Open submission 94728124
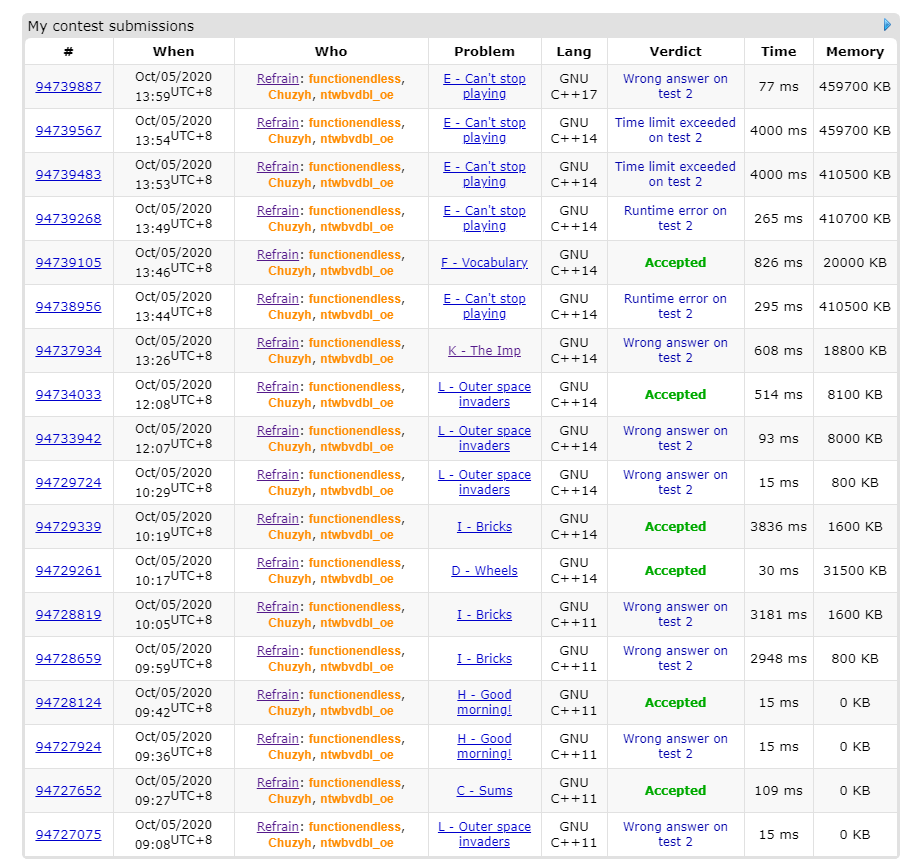Image resolution: width=908 pixels, height=862 pixels. coord(68,703)
